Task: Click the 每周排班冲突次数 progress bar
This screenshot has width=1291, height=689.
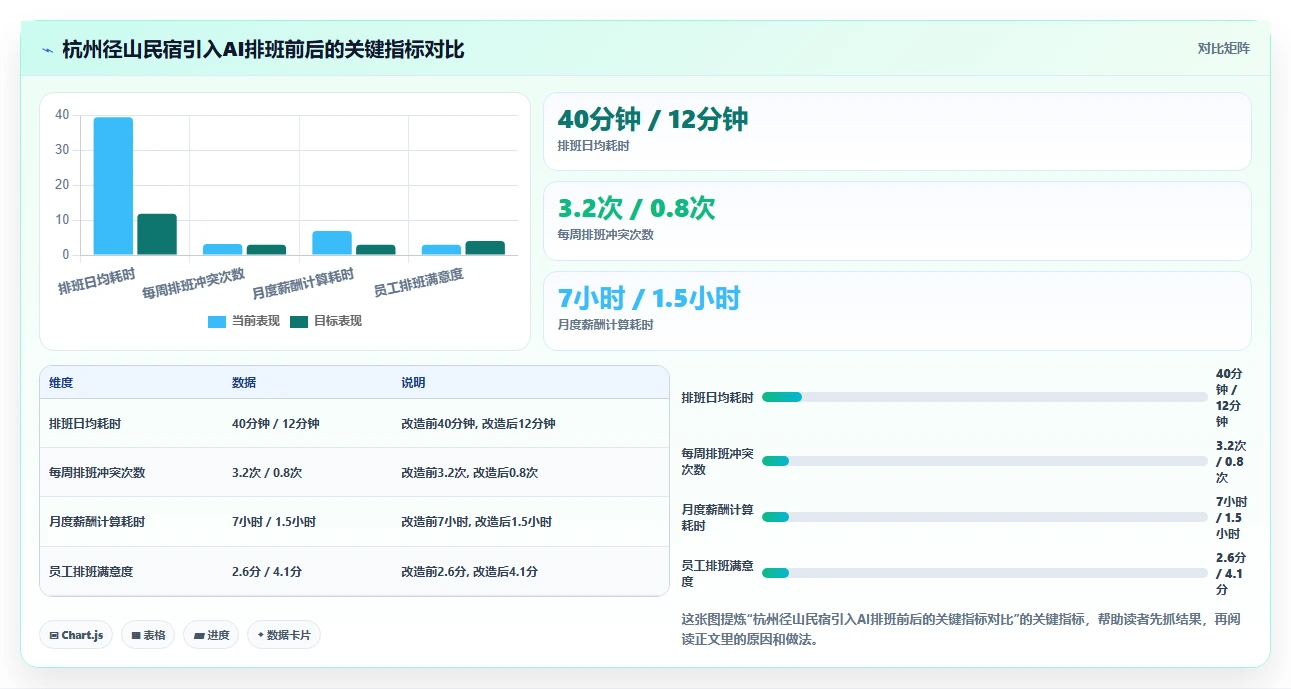Action: pyautogui.click(x=985, y=461)
